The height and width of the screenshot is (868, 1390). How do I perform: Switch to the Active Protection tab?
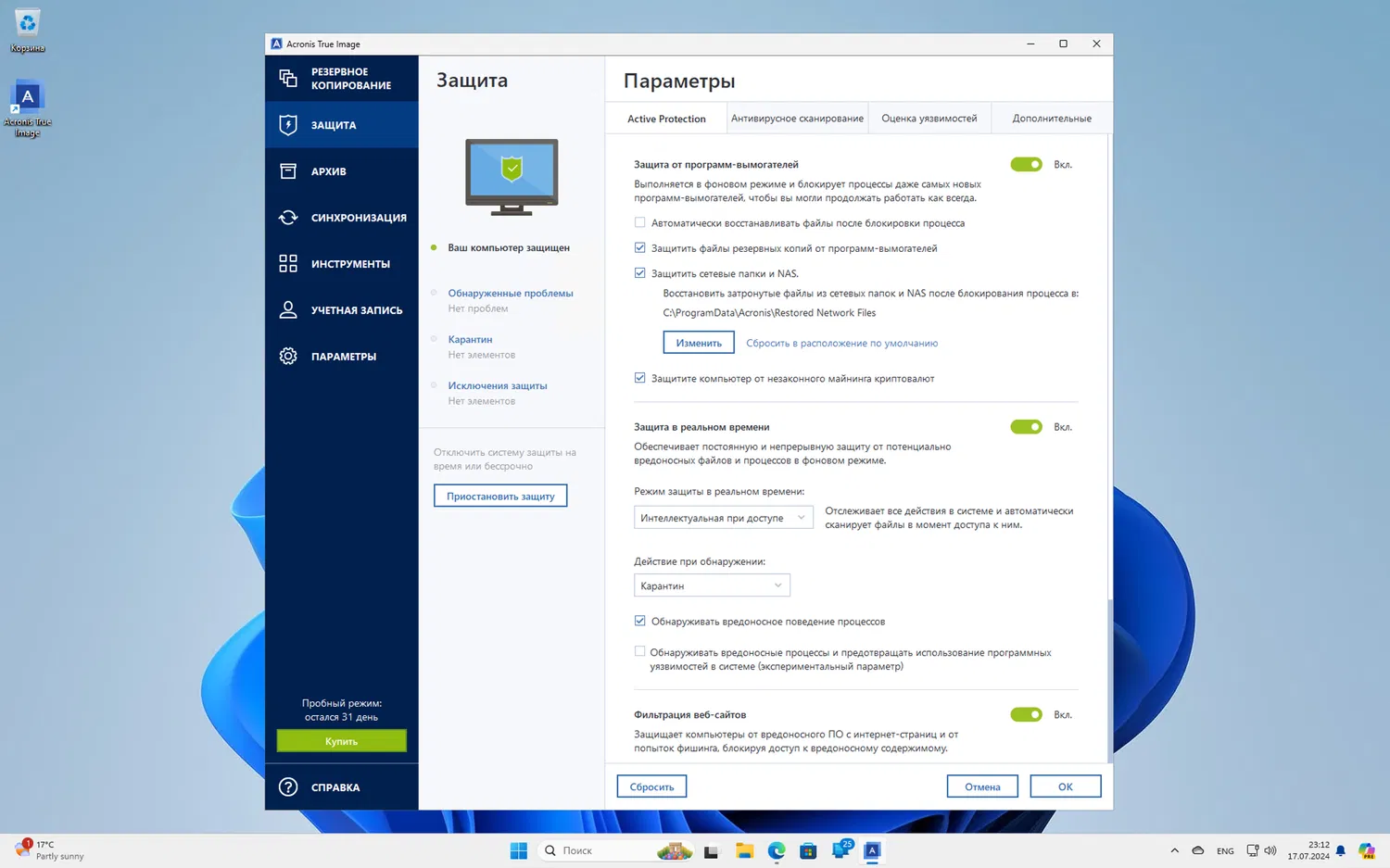point(666,119)
